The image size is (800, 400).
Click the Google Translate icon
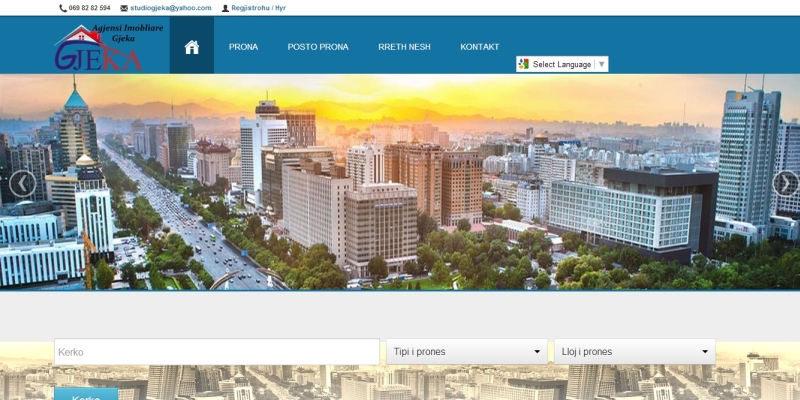click(x=523, y=64)
